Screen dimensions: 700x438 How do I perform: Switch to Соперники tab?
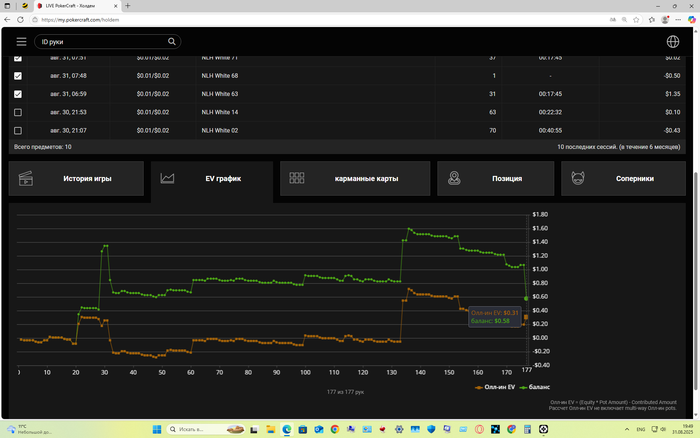click(x=623, y=179)
